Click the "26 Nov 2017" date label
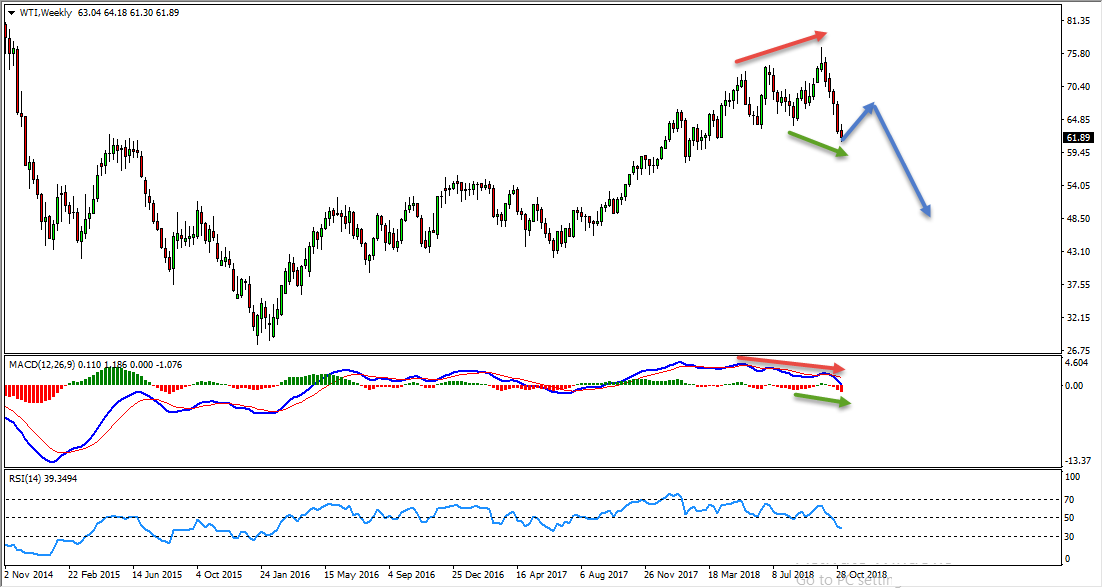The width and height of the screenshot is (1103, 588). point(670,575)
